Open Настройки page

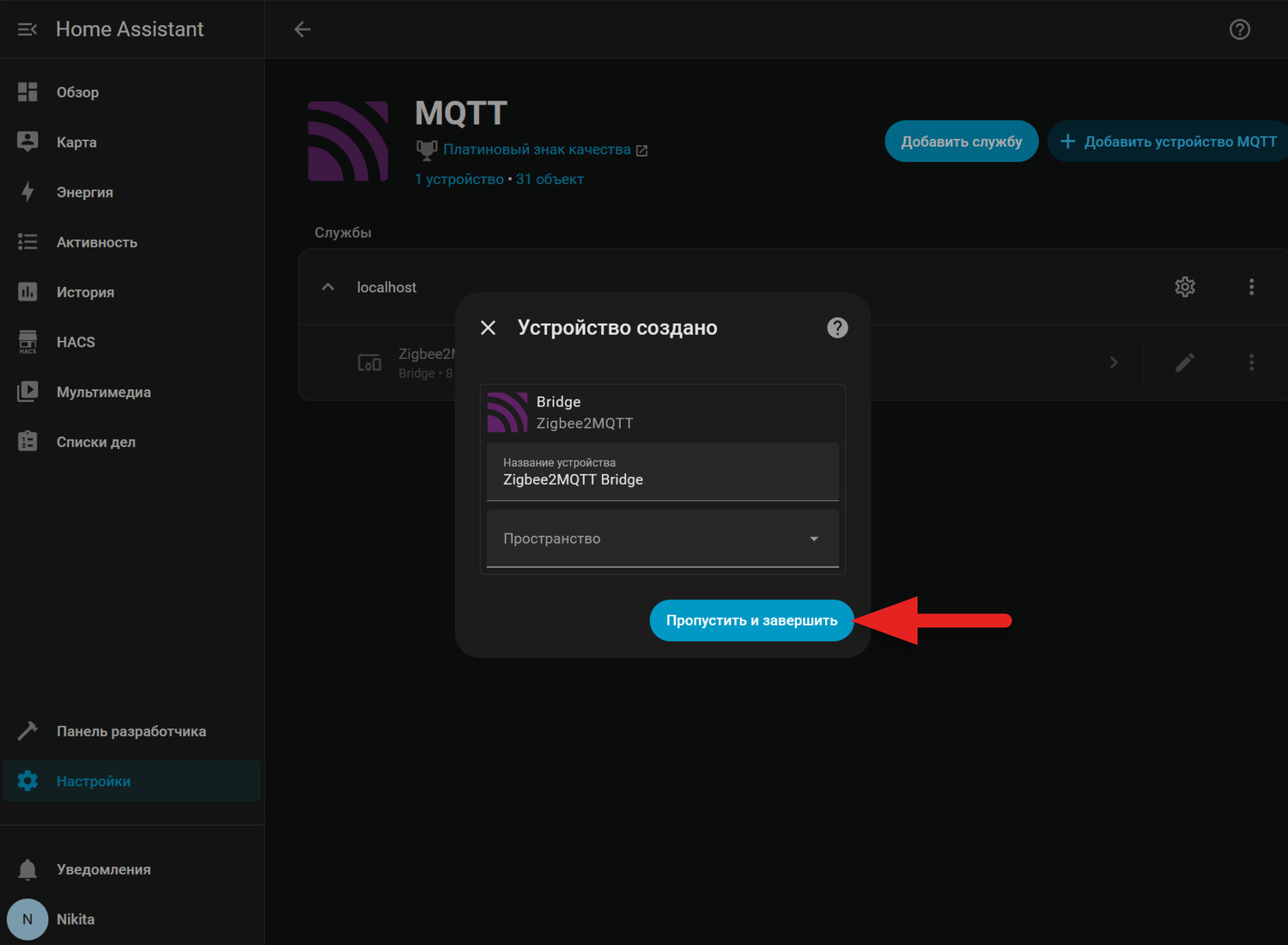pyautogui.click(x=132, y=781)
